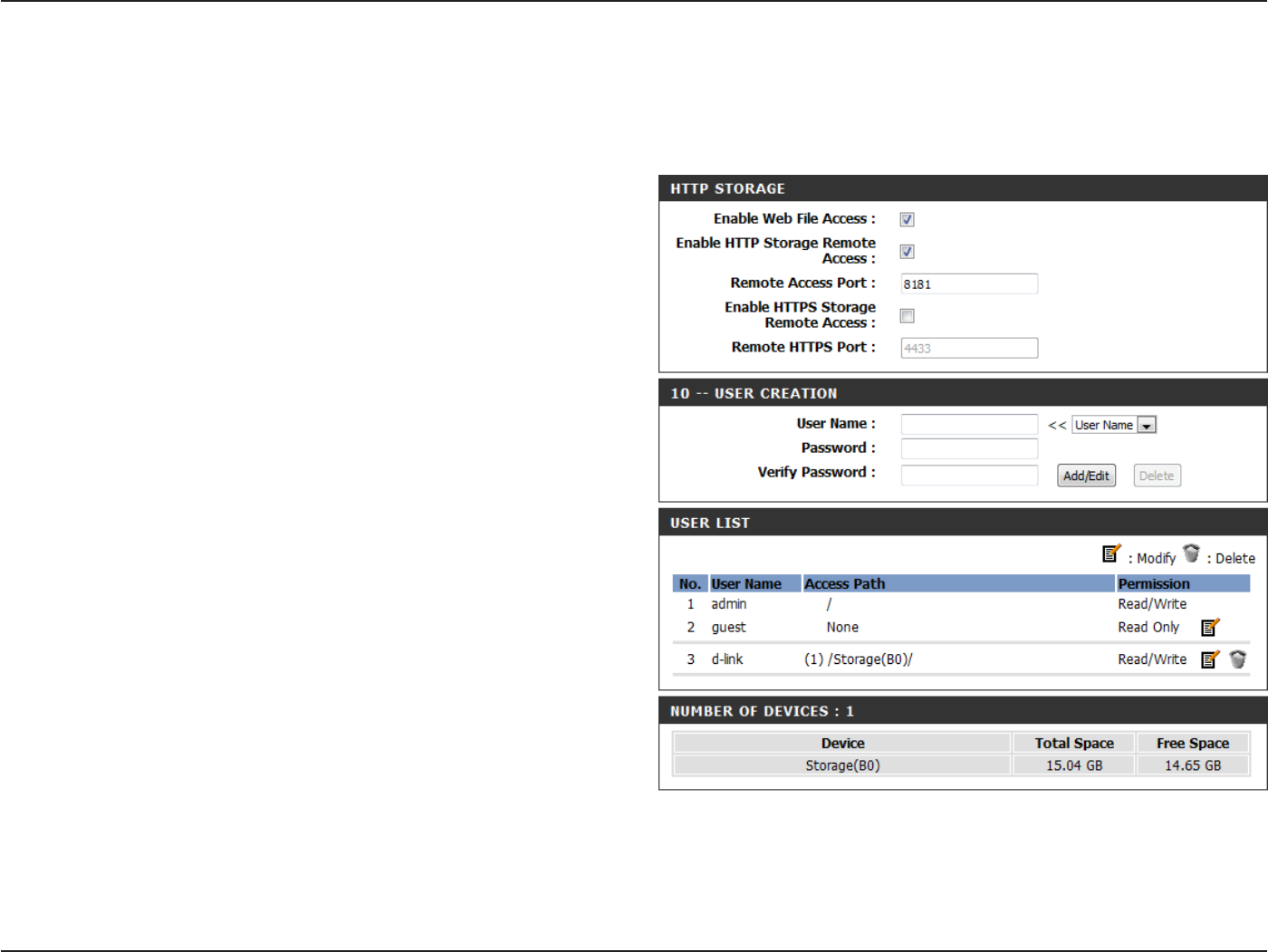Click the 14.65 GB free space value
1268x952 pixels.
(x=1193, y=765)
